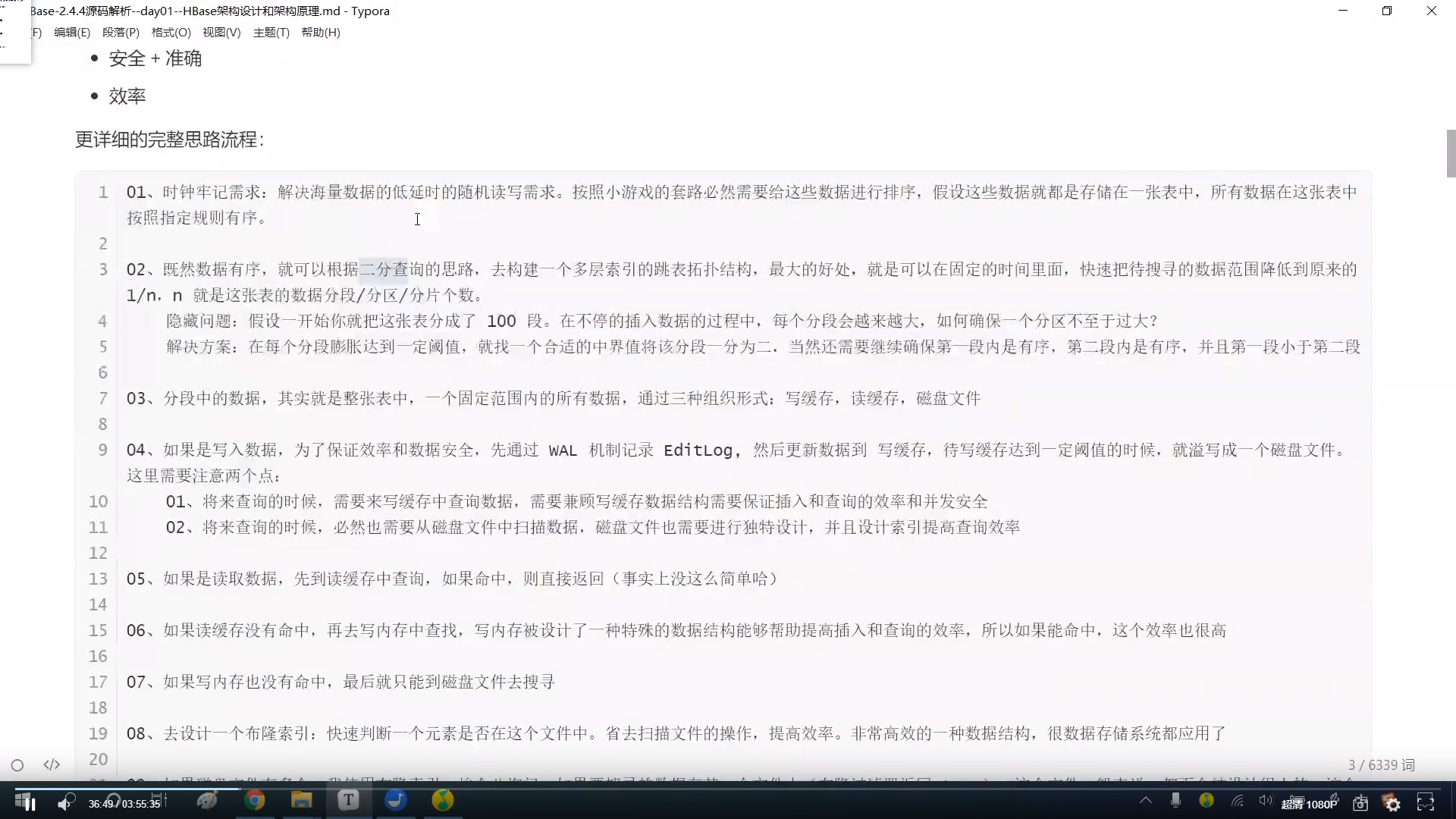The height and width of the screenshot is (819, 1456).
Task: Open Chrome from the taskbar
Action: point(255,800)
